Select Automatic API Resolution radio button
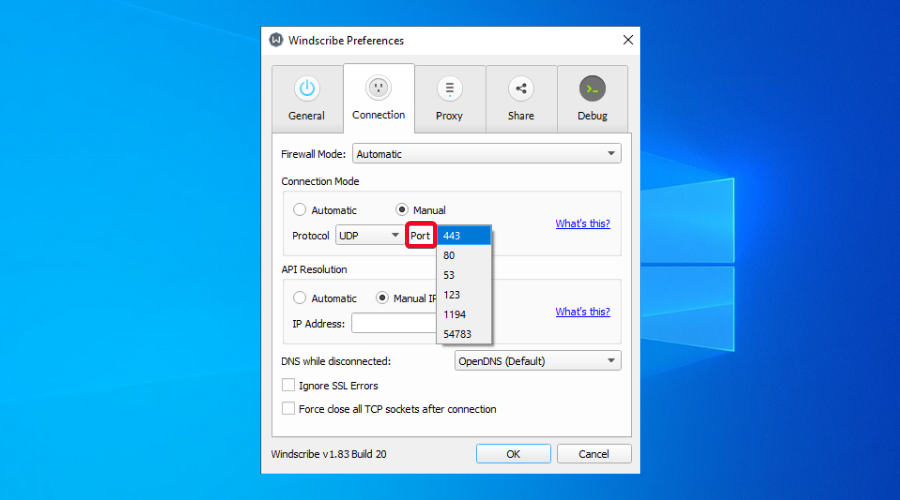Screen dimensions: 900x500 [x=300, y=298]
